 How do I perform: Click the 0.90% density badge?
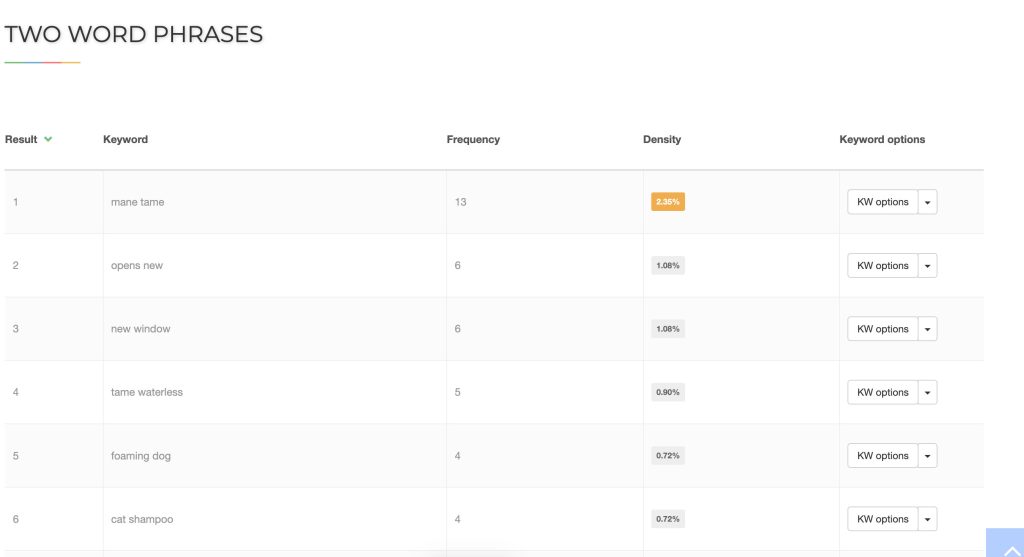[667, 393]
